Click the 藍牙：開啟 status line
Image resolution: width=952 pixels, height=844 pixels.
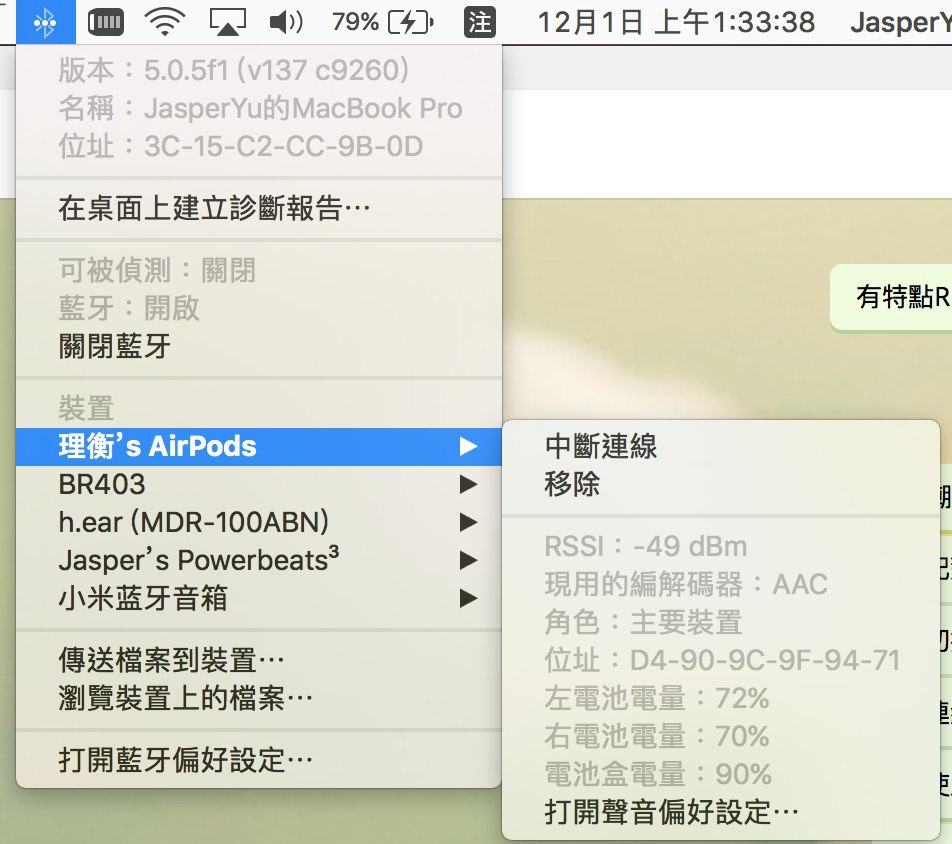click(129, 308)
